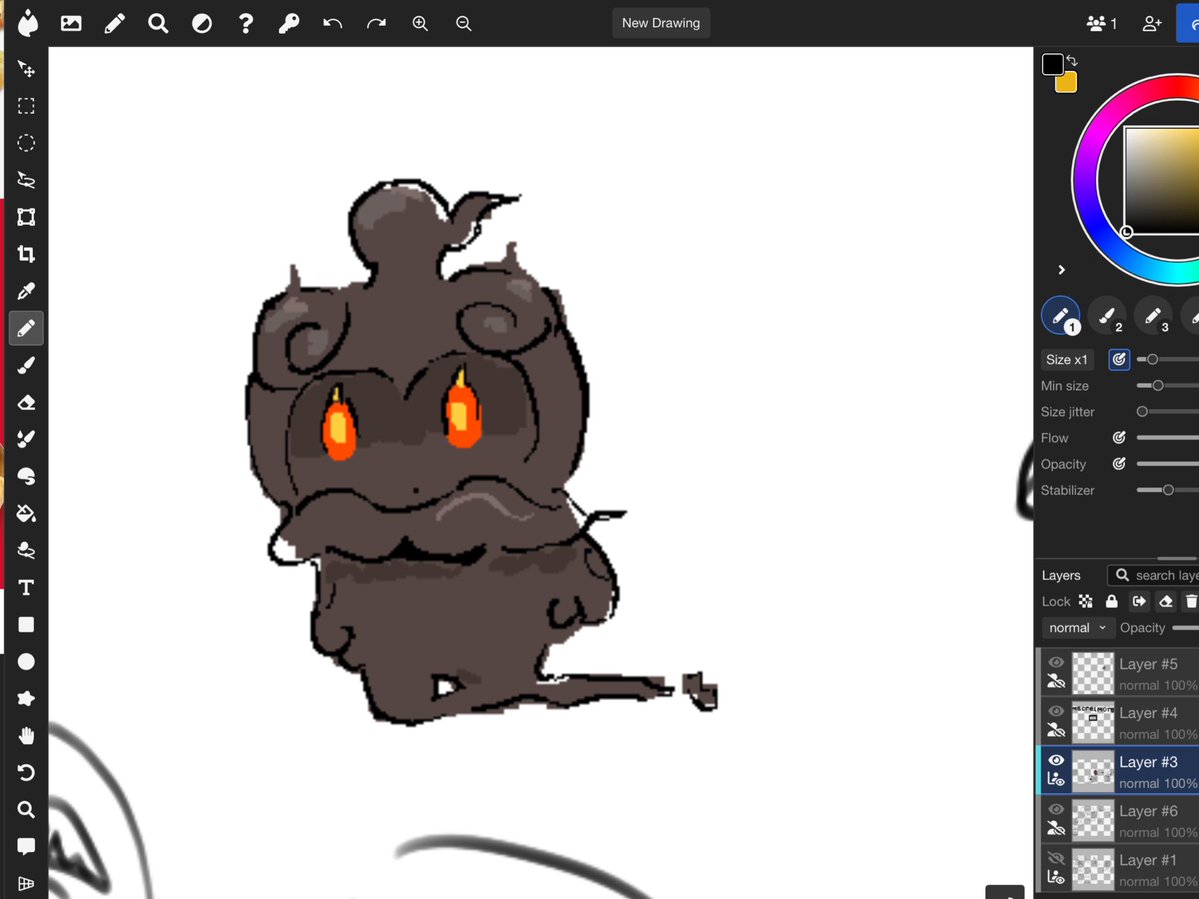This screenshot has width=1199, height=899.
Task: Open the normal blend mode dropdown
Action: click(1077, 628)
